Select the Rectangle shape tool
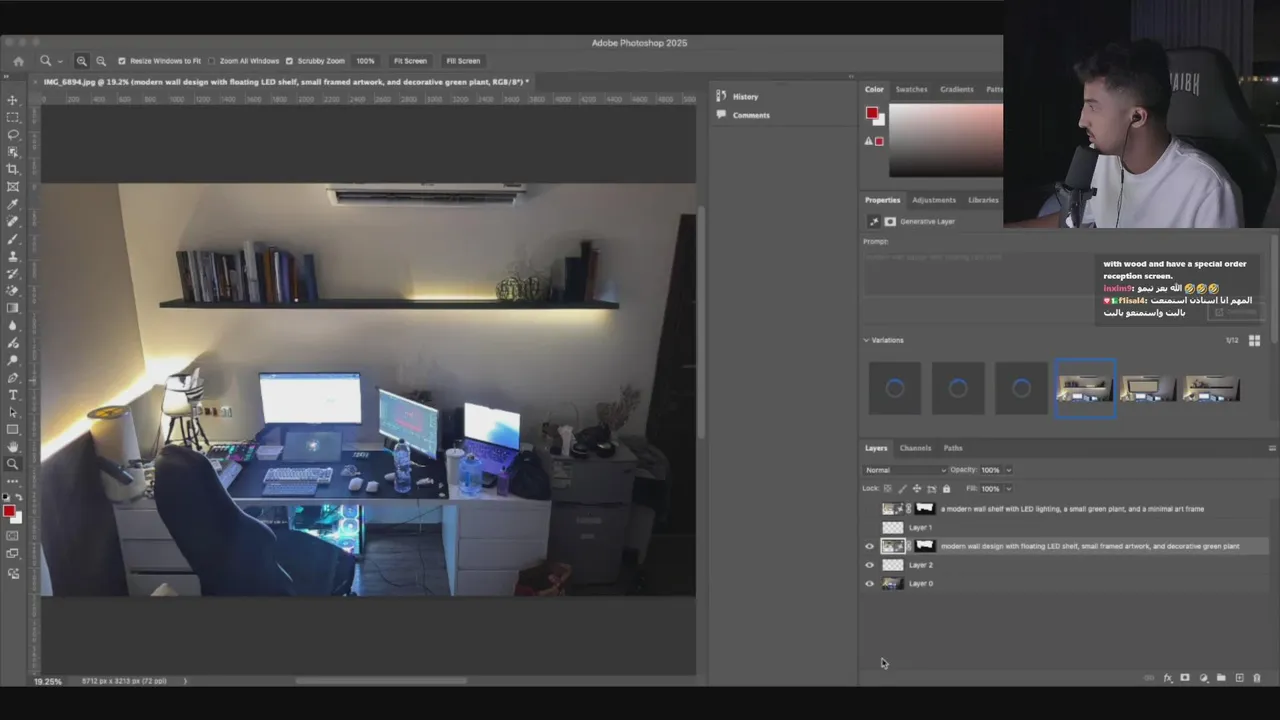 click(x=13, y=429)
